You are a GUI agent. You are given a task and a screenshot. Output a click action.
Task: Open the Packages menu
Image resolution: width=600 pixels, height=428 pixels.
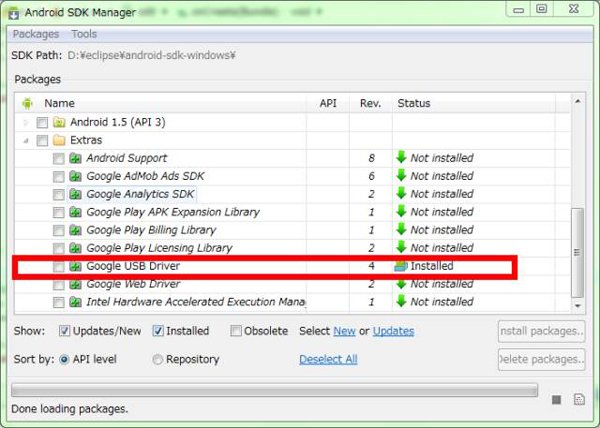[36, 34]
